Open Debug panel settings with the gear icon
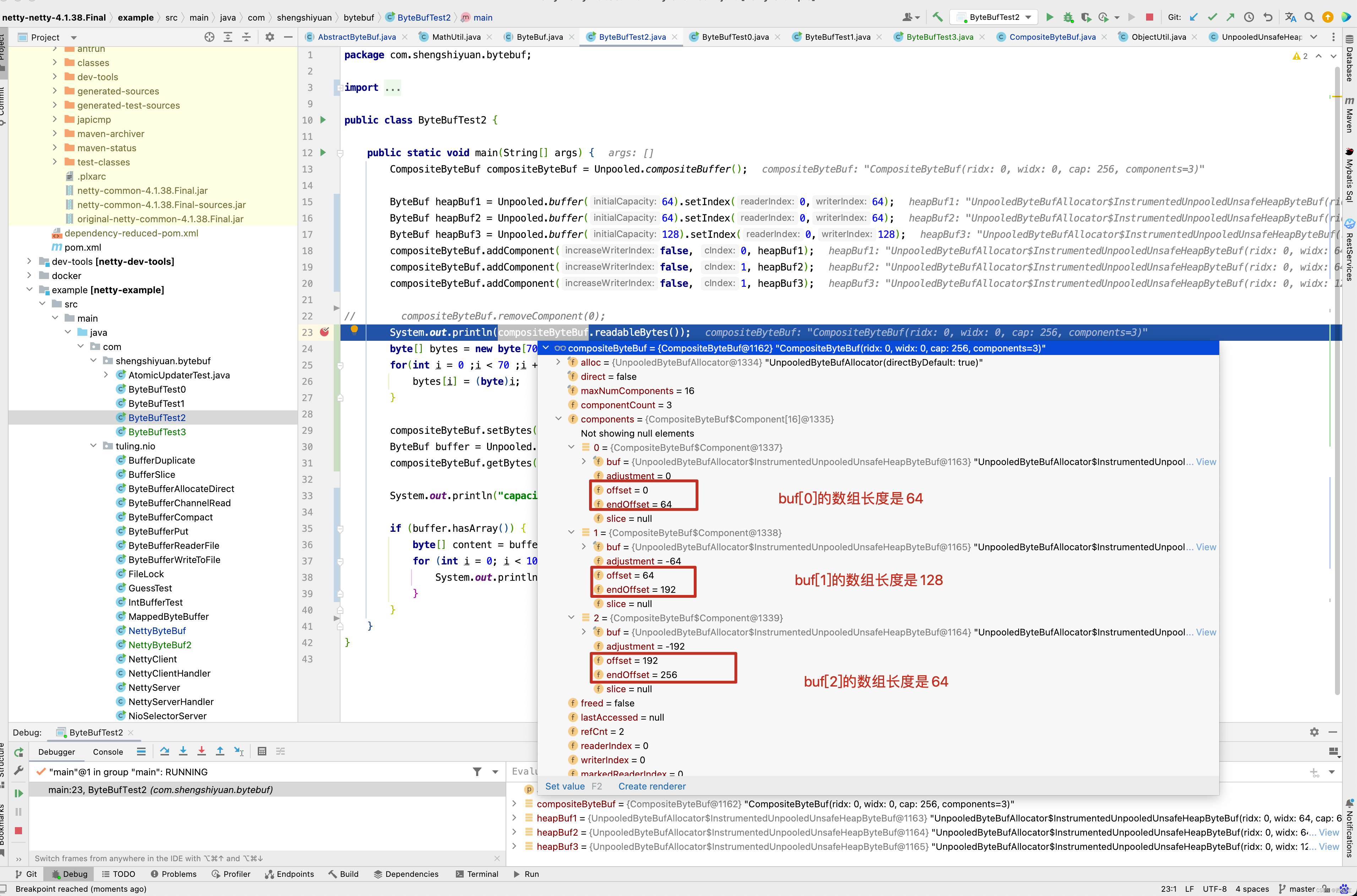The height and width of the screenshot is (896, 1357). (x=1314, y=732)
